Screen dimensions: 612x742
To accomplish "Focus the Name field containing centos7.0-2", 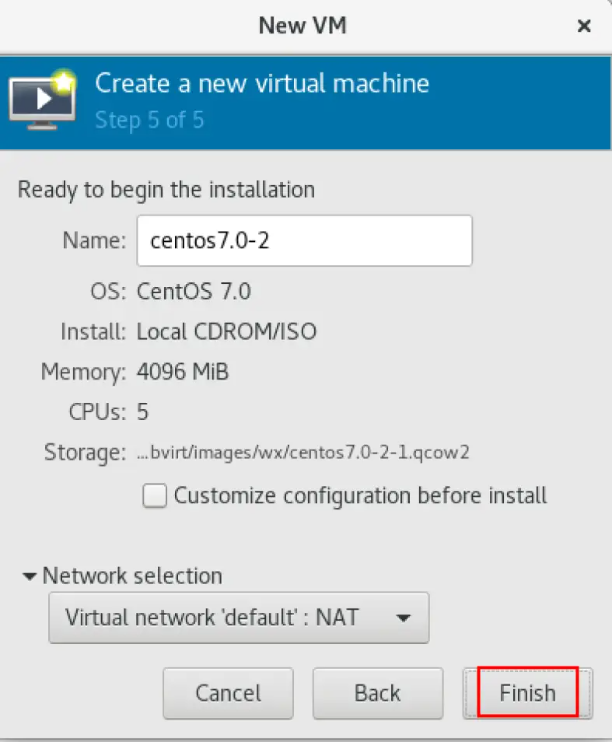I will (304, 240).
